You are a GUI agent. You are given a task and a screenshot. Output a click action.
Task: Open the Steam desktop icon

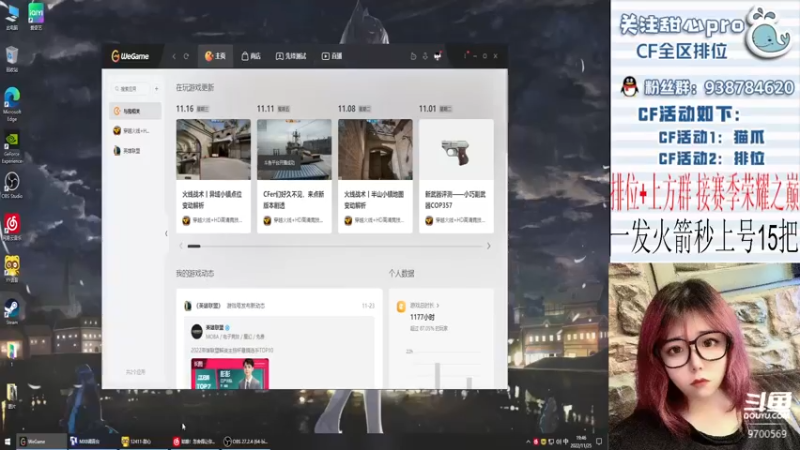[x=12, y=312]
